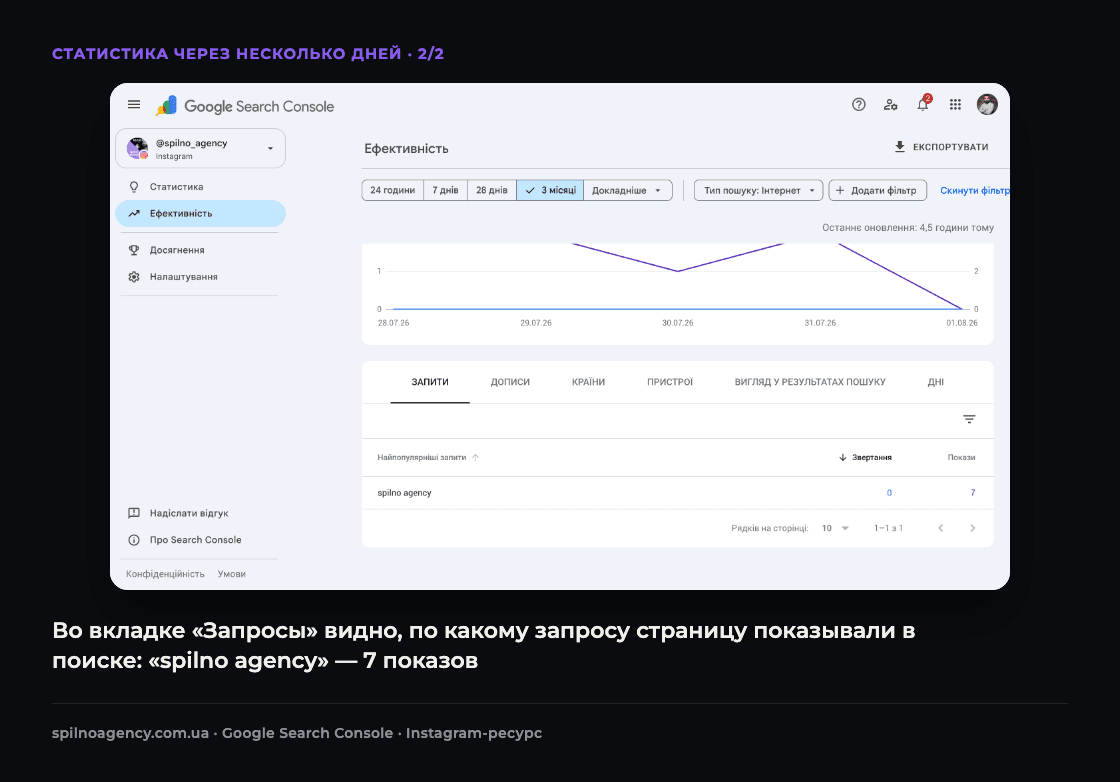
Task: Open the notifications bell
Action: [x=923, y=104]
